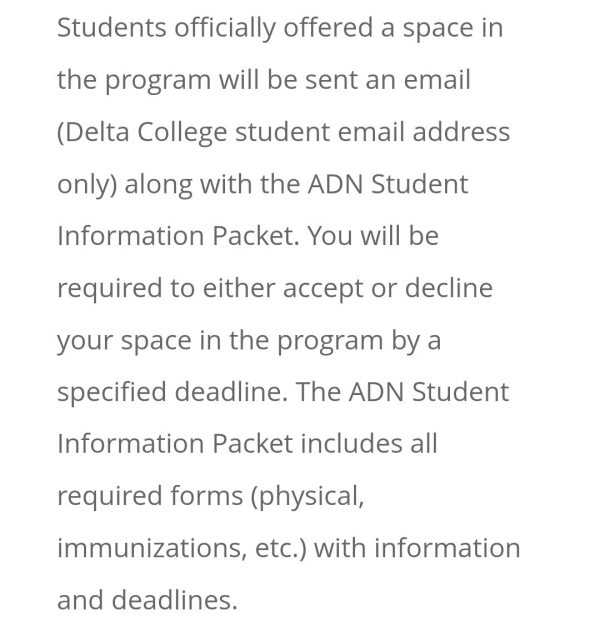Click the phrase "accept or decline"
Screen dimensions: 600x630
[388, 288]
